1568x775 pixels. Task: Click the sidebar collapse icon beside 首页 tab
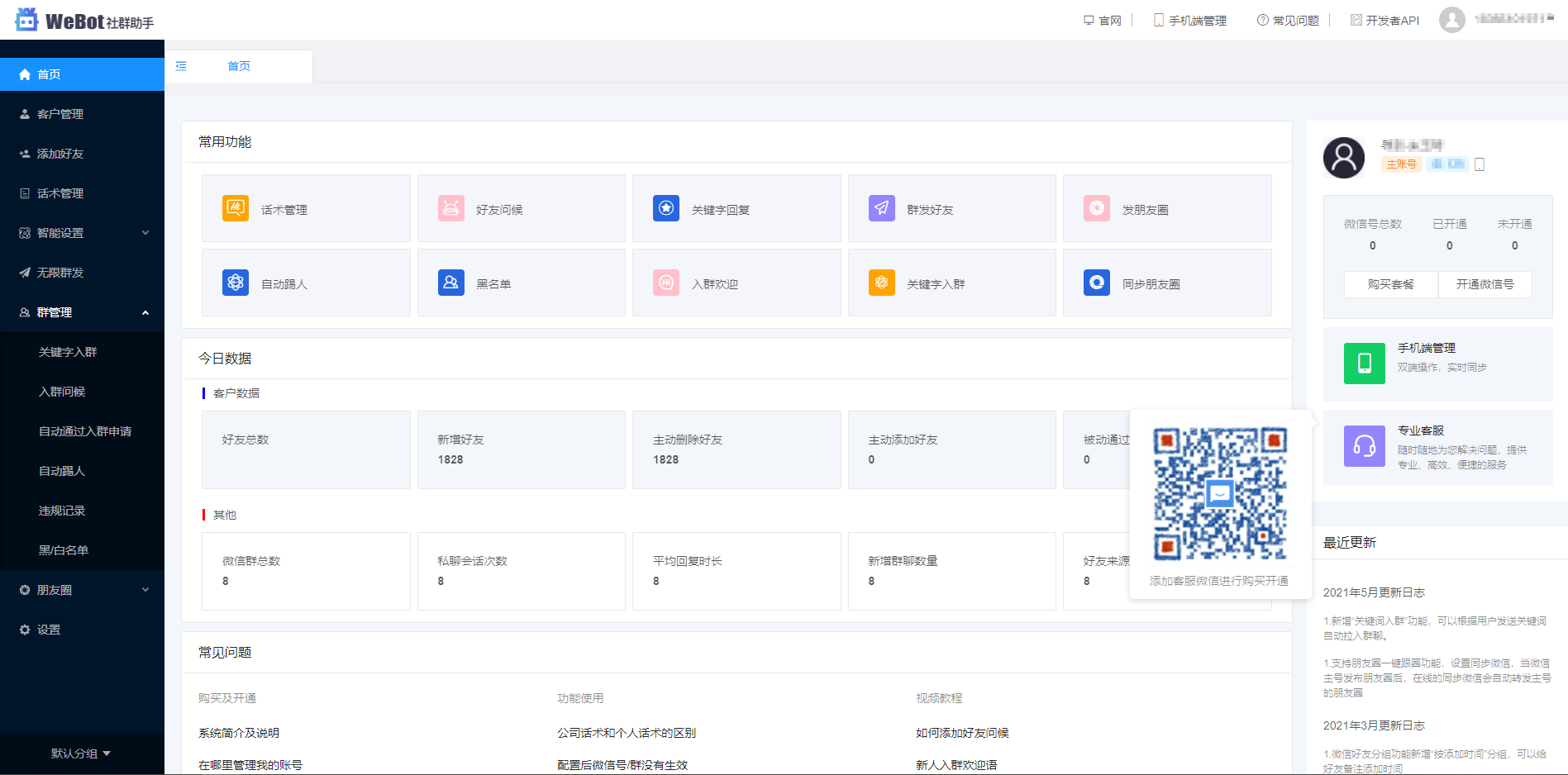pyautogui.click(x=181, y=66)
